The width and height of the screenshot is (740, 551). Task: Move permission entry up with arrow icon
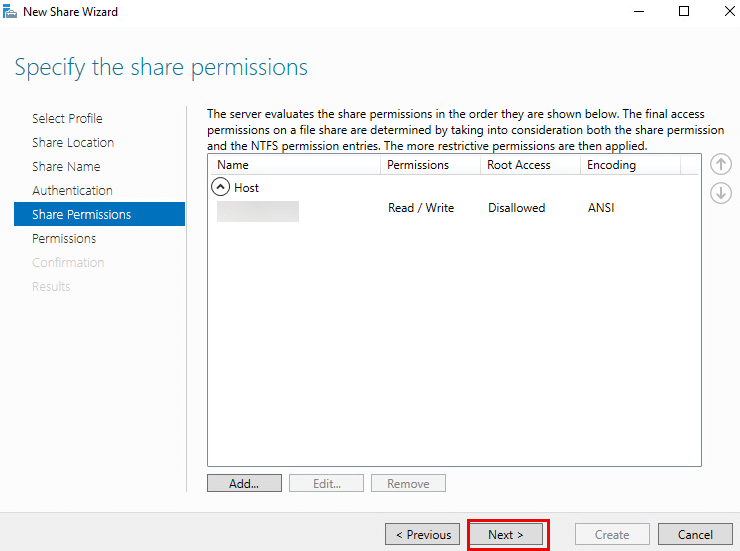720,165
